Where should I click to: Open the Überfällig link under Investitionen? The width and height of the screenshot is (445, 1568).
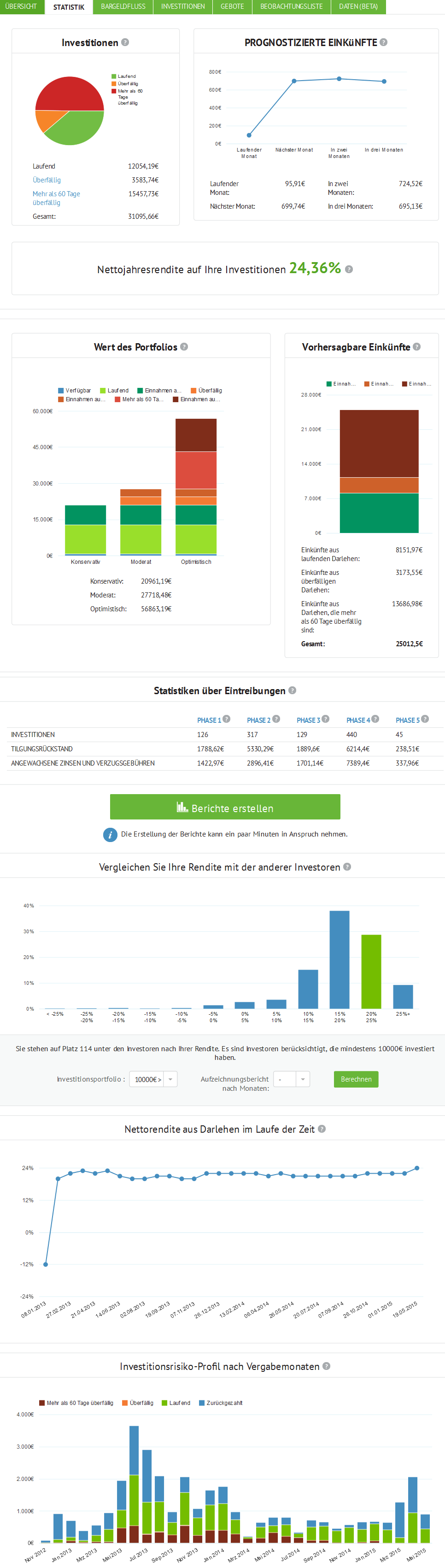[47, 180]
